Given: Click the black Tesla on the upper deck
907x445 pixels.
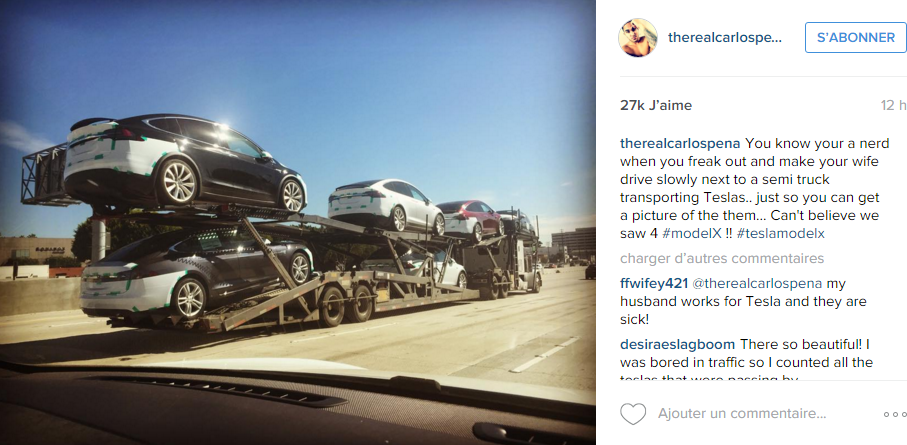Looking at the screenshot, I should [185, 162].
